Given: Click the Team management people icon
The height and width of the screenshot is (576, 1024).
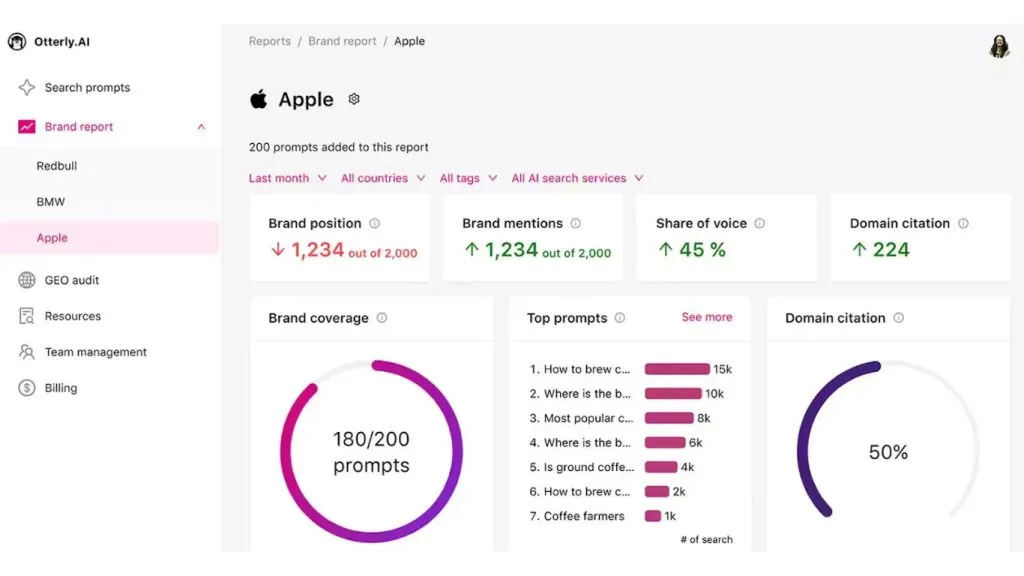Looking at the screenshot, I should pos(27,352).
